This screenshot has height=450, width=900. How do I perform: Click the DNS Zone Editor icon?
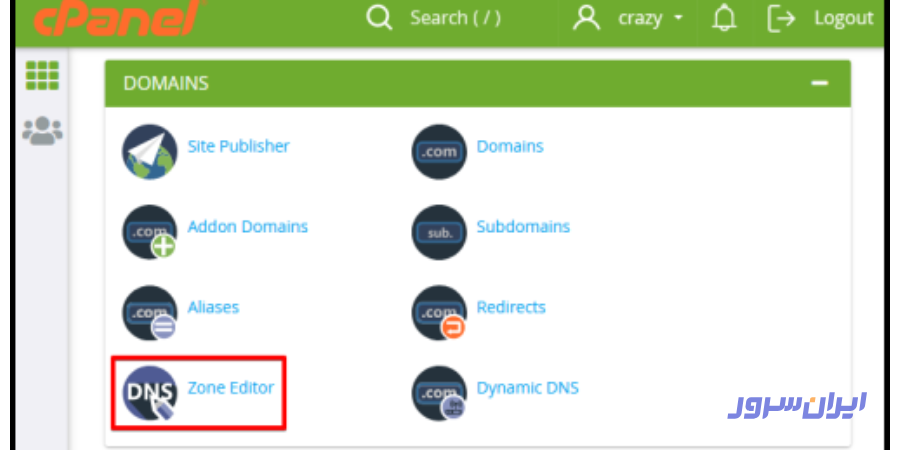pyautogui.click(x=149, y=392)
